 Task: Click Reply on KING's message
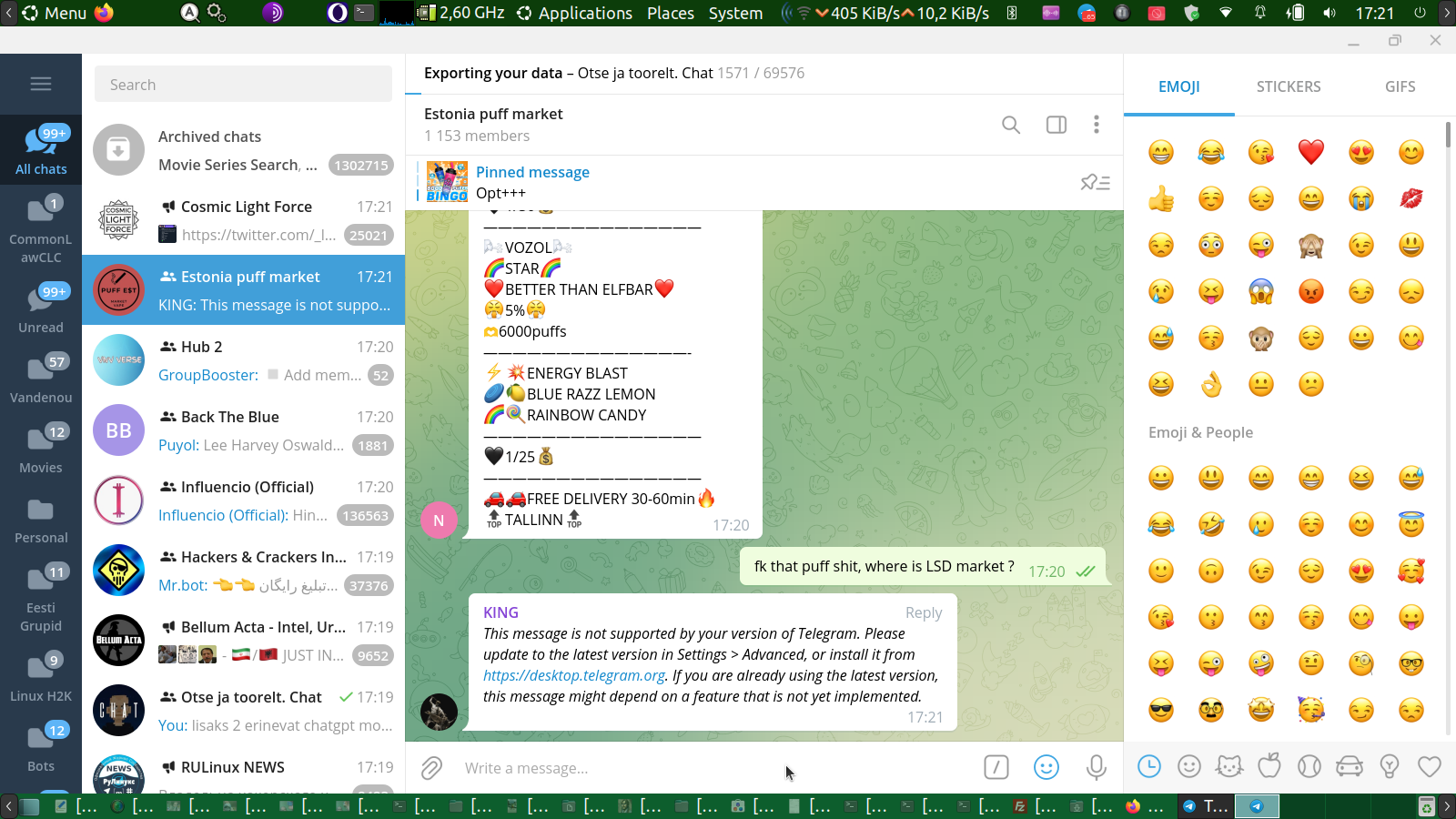pos(924,613)
